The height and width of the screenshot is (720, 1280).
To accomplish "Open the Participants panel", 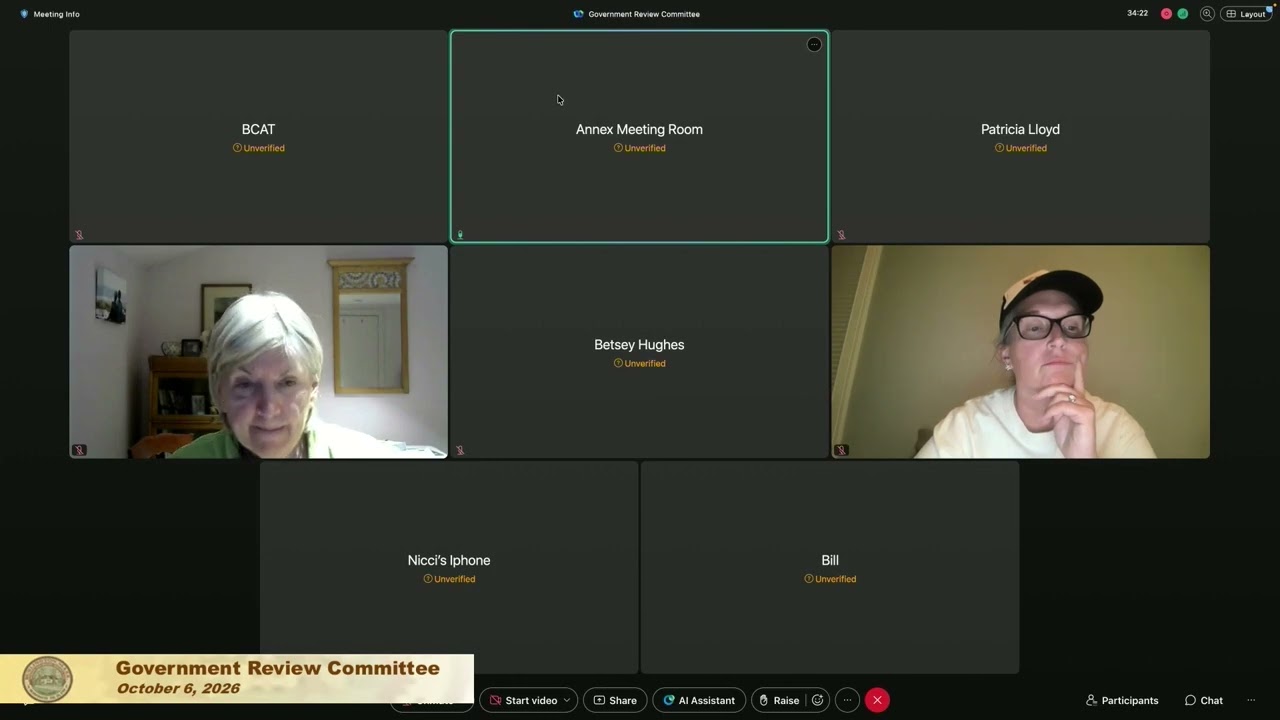I will (1122, 700).
